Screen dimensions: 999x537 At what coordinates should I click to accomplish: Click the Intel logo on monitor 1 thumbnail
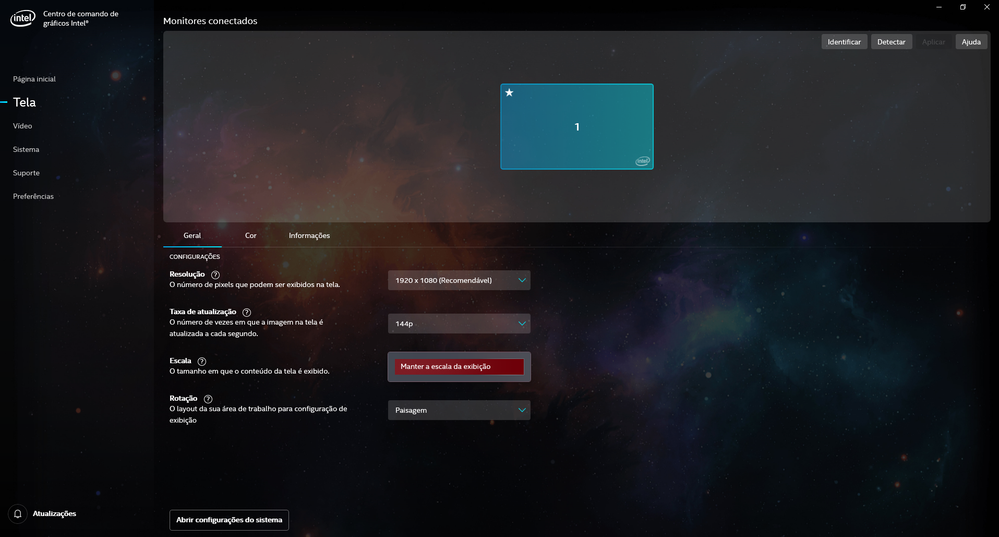pyautogui.click(x=642, y=161)
